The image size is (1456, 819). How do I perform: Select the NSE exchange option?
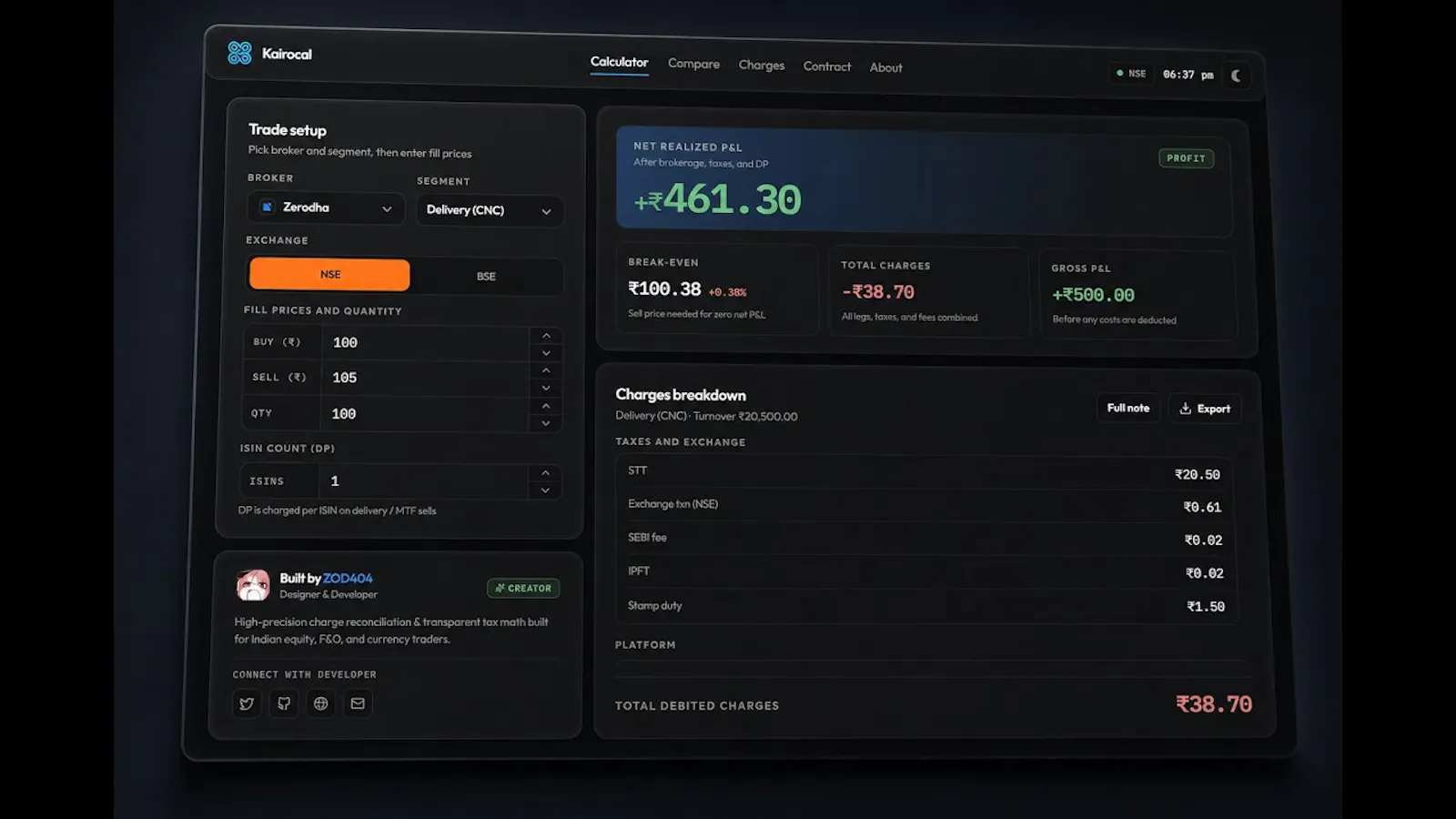pyautogui.click(x=329, y=274)
